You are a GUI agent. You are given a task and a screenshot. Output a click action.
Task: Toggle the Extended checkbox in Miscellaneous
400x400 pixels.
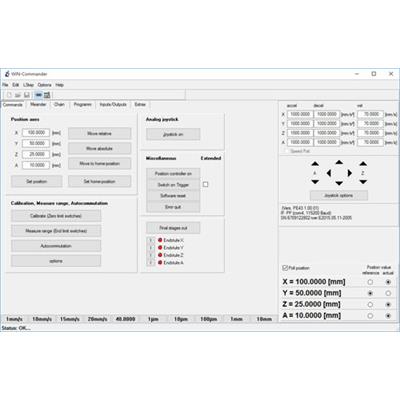point(205,184)
